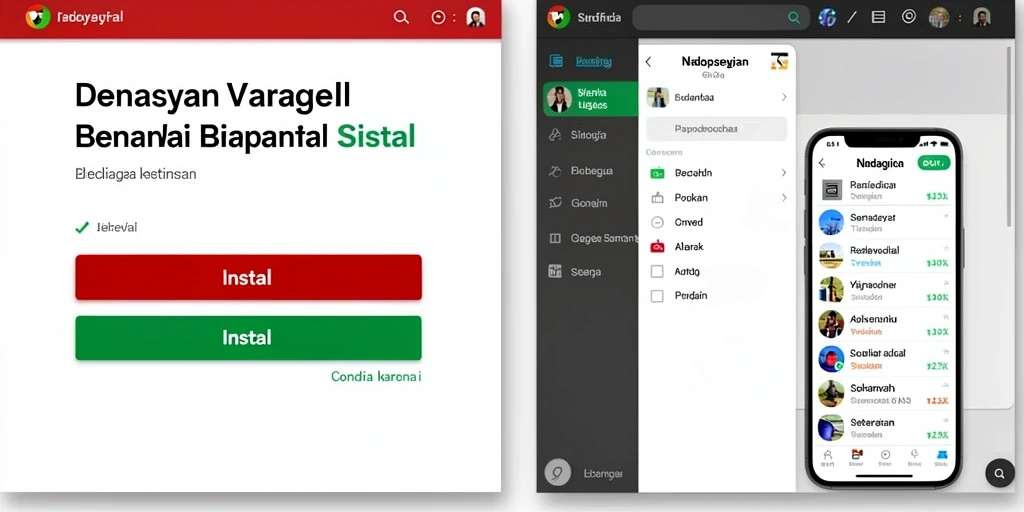The height and width of the screenshot is (512, 1024).
Task: Open Gonaim in the dark sidebar
Action: click(587, 203)
